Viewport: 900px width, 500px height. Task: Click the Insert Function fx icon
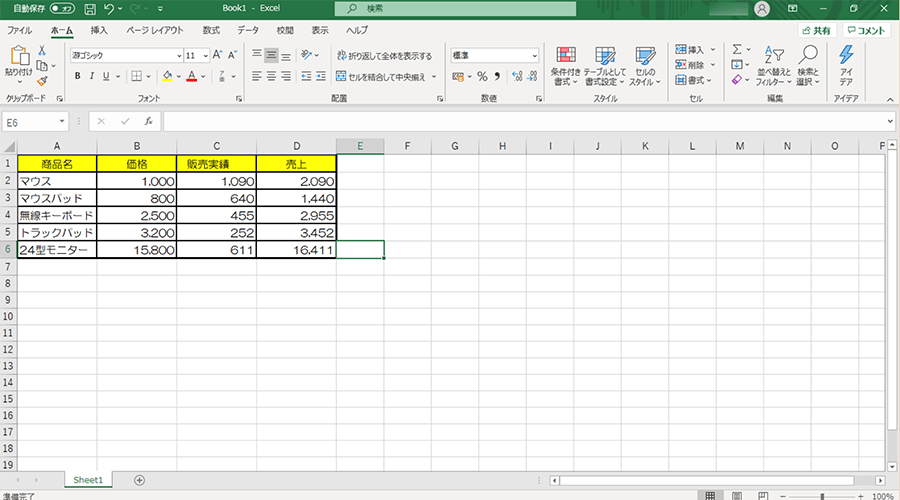[148, 121]
